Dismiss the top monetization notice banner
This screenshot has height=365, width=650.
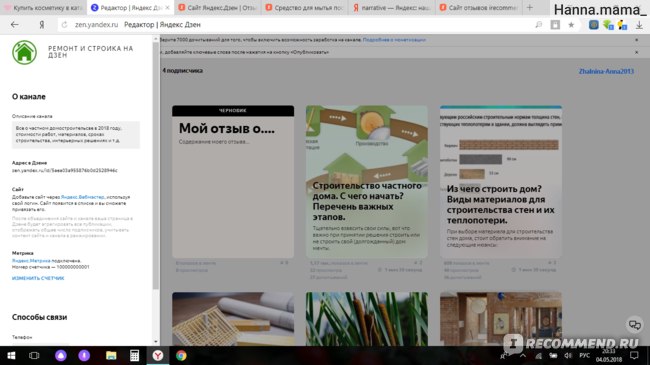tap(637, 40)
